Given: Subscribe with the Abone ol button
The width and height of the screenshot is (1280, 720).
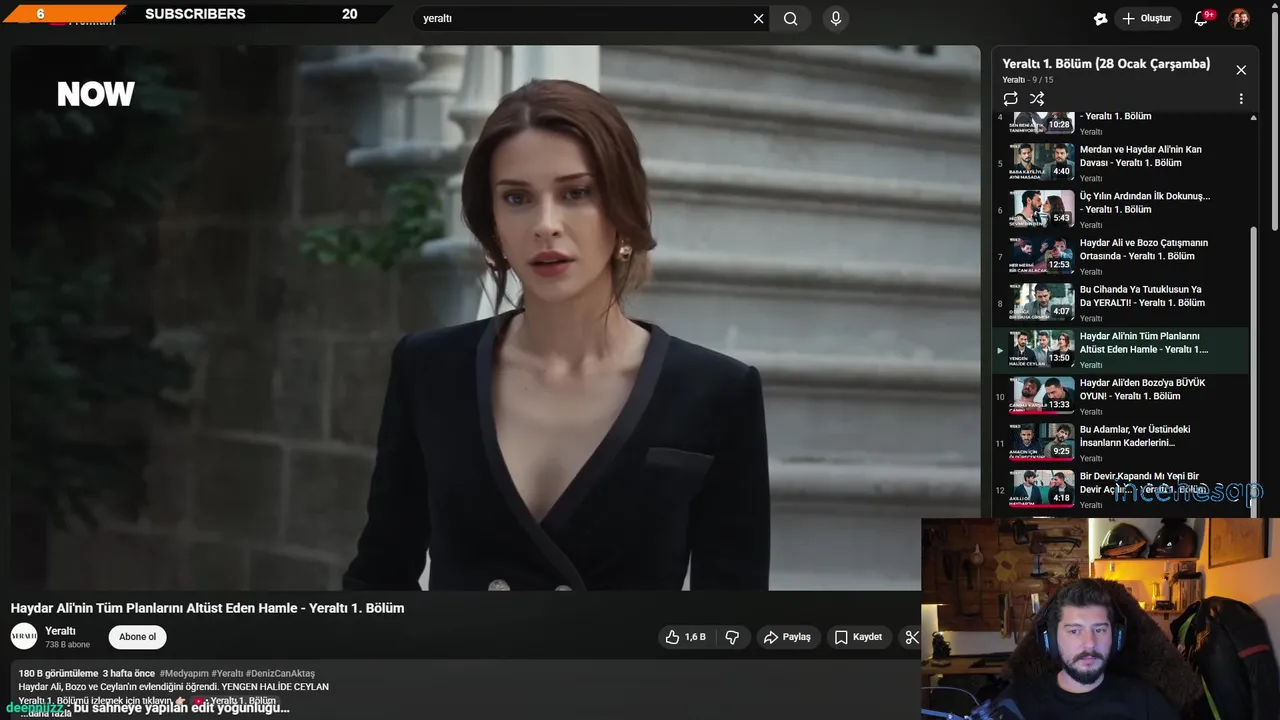Looking at the screenshot, I should point(138,637).
